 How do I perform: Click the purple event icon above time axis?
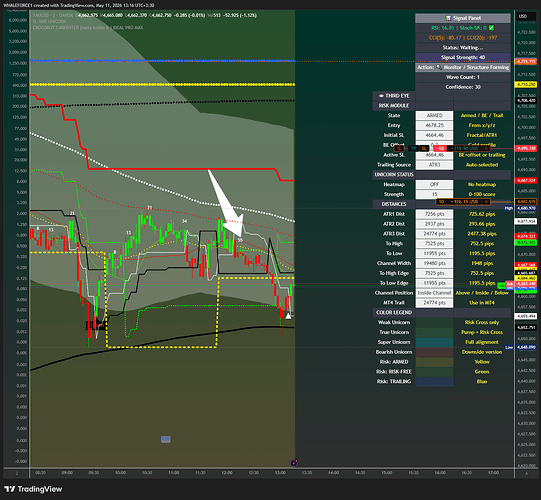coord(294,463)
